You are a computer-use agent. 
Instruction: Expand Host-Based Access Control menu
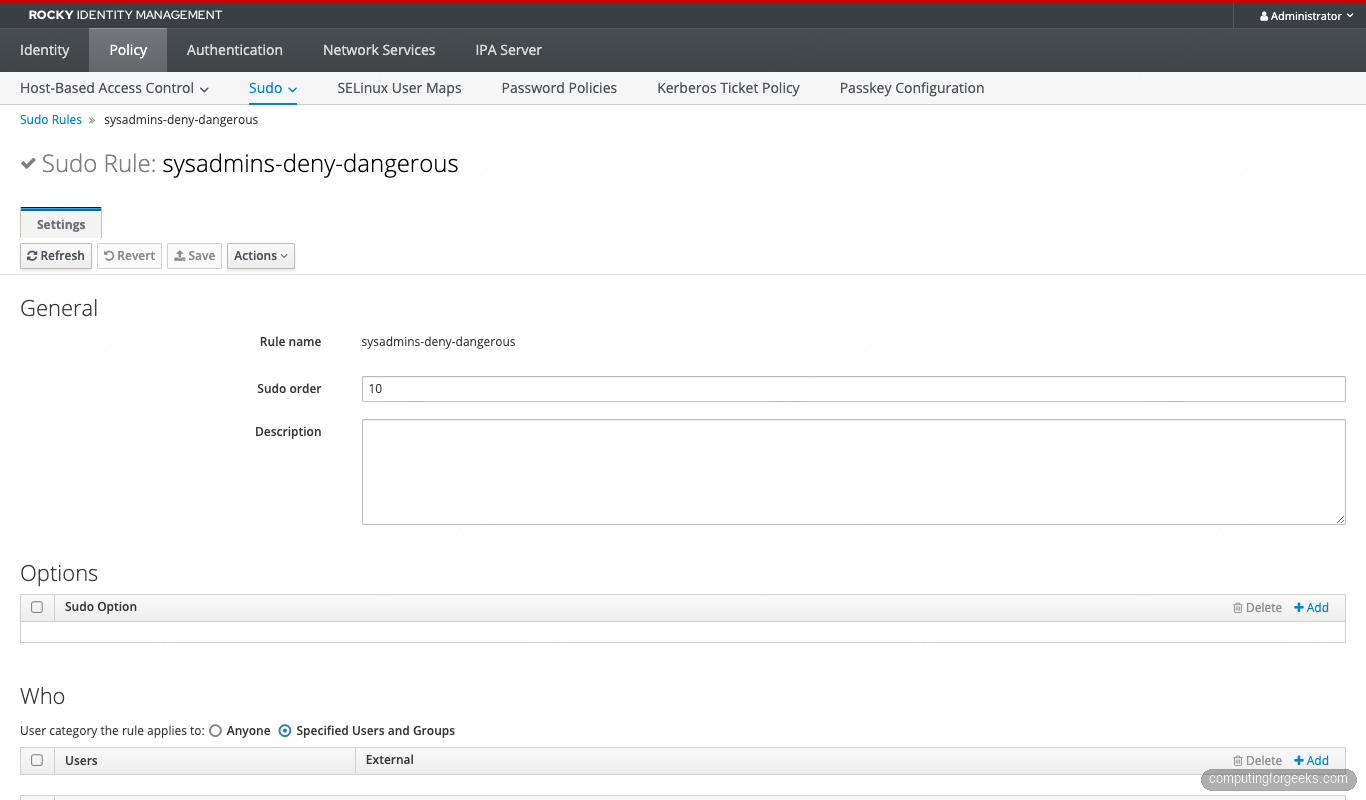115,88
